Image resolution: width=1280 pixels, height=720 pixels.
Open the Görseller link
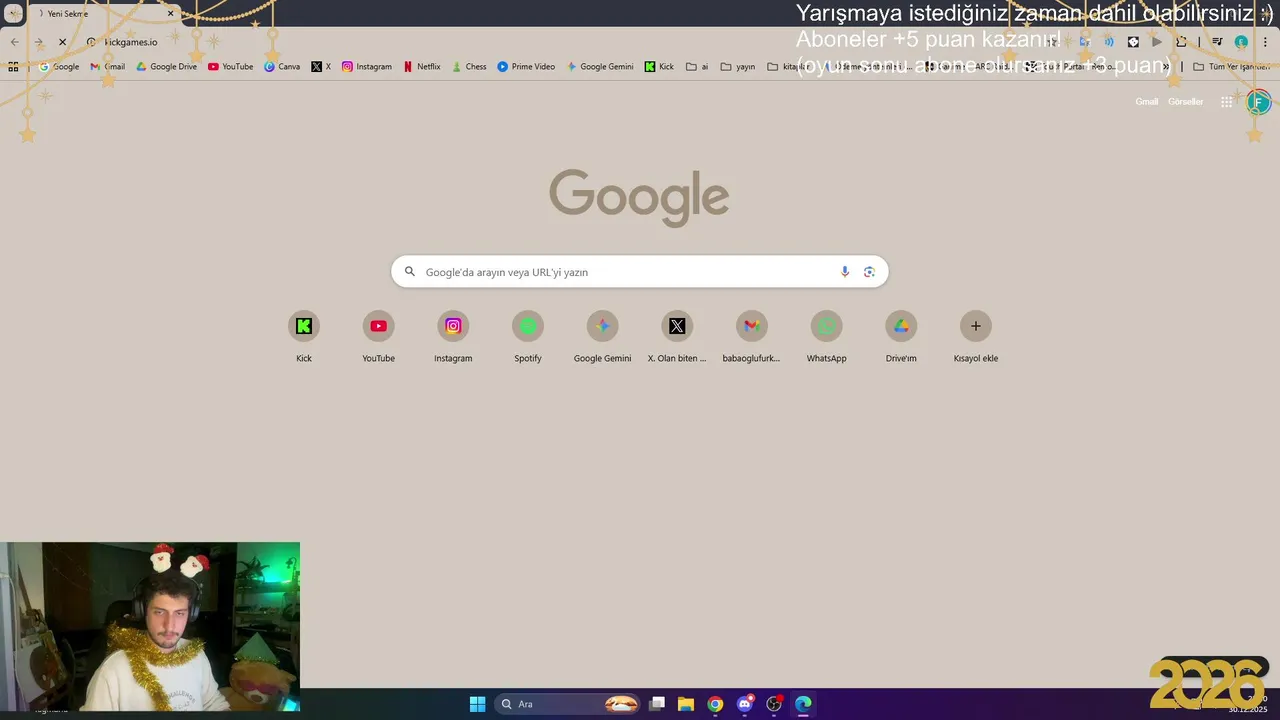click(1185, 102)
